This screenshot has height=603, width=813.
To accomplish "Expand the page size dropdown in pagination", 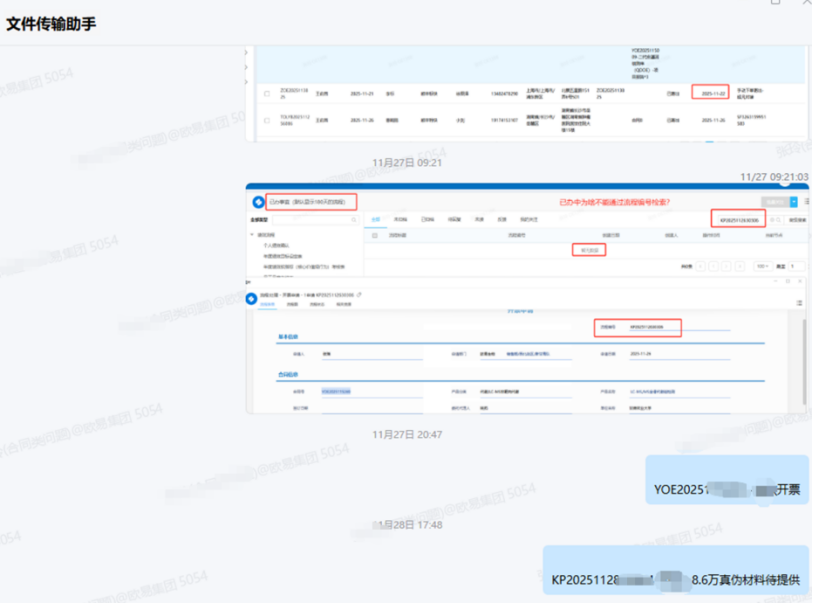I will [762, 267].
